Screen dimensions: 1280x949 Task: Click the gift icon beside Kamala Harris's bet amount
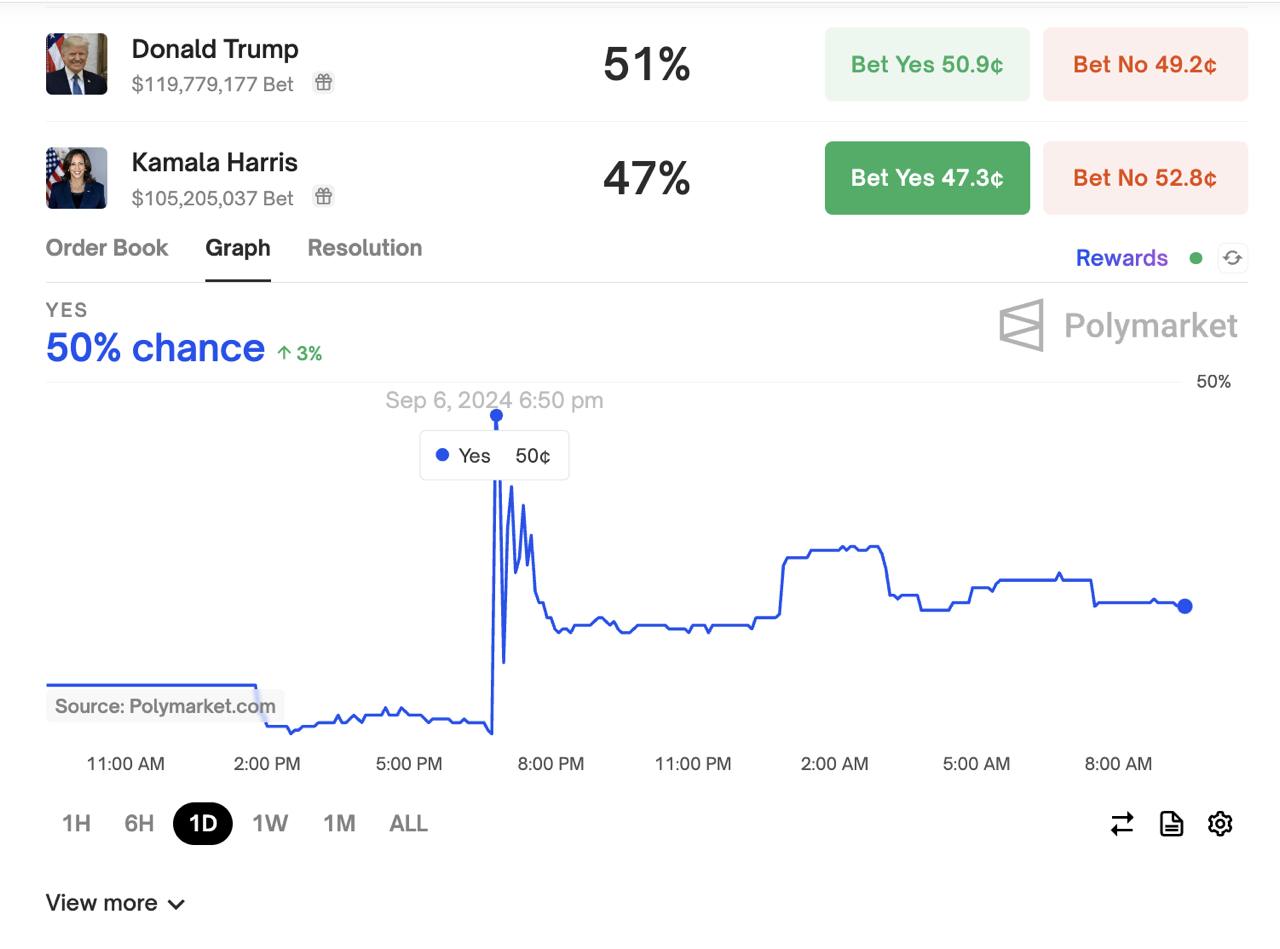(323, 196)
